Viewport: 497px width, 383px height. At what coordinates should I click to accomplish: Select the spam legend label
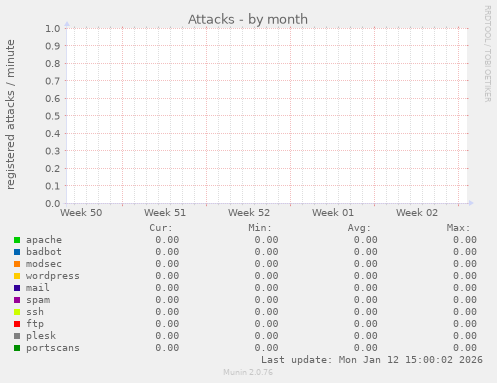pyautogui.click(x=38, y=300)
